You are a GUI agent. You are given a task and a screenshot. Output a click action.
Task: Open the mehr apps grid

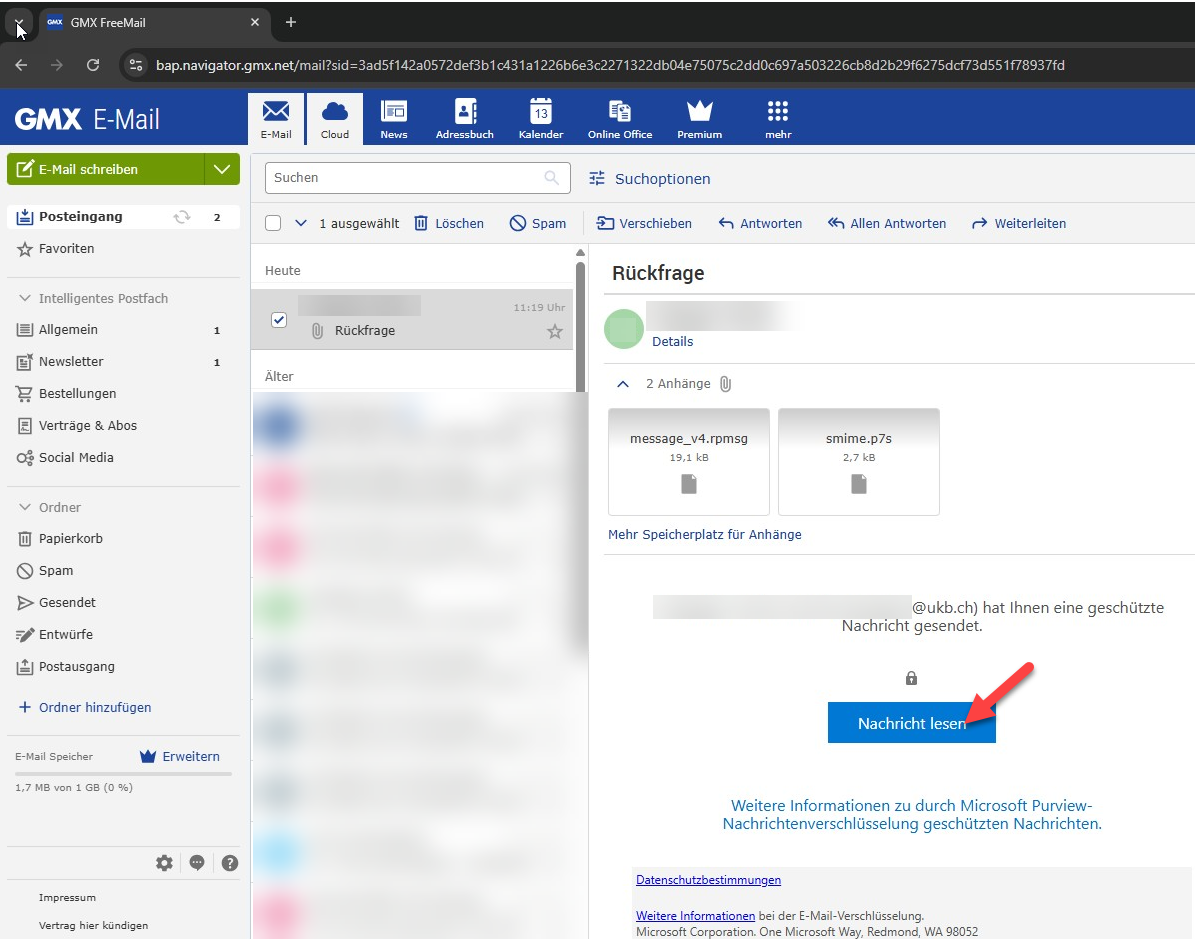point(778,119)
